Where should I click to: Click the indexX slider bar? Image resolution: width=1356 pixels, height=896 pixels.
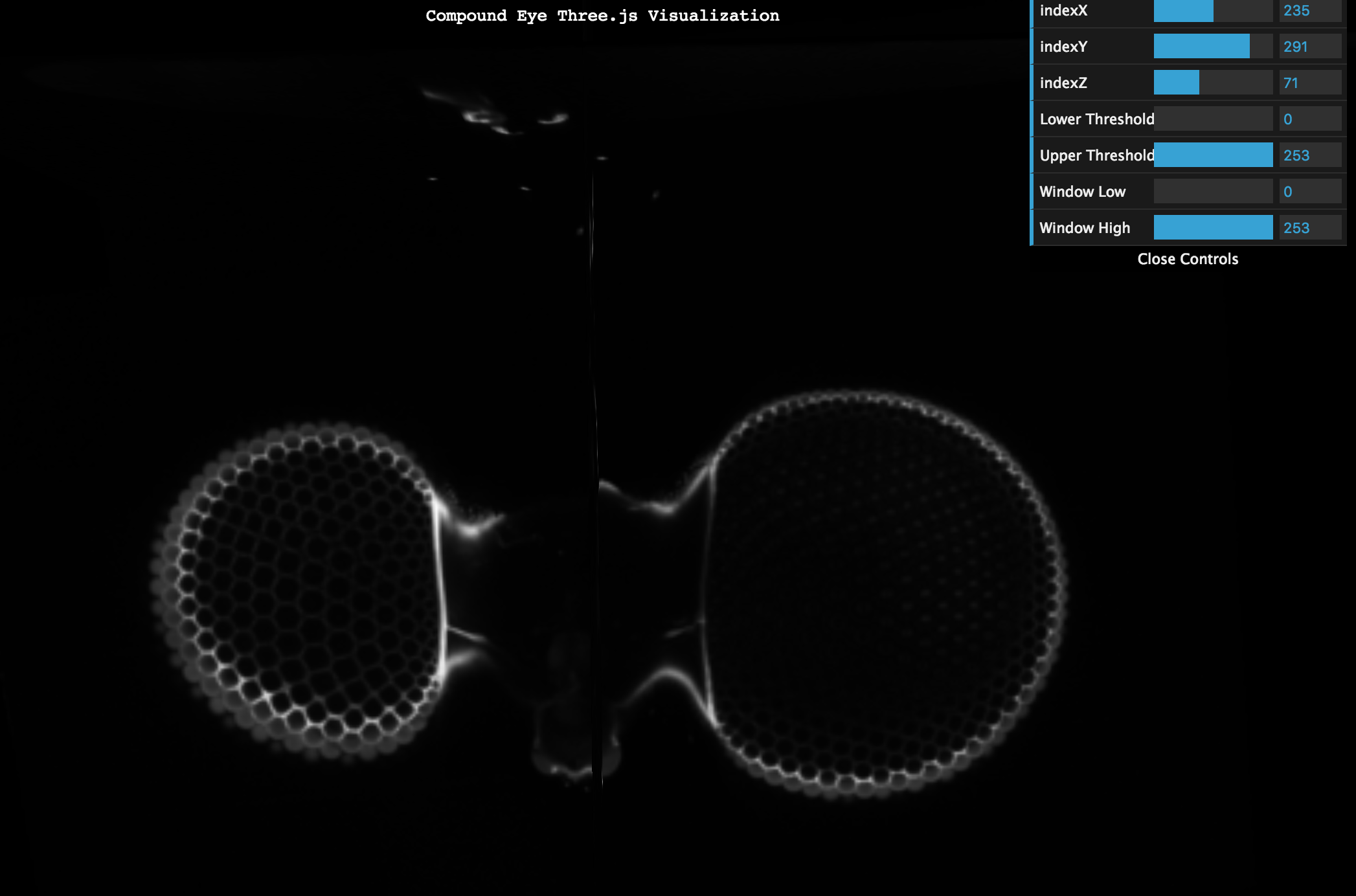click(x=1213, y=11)
